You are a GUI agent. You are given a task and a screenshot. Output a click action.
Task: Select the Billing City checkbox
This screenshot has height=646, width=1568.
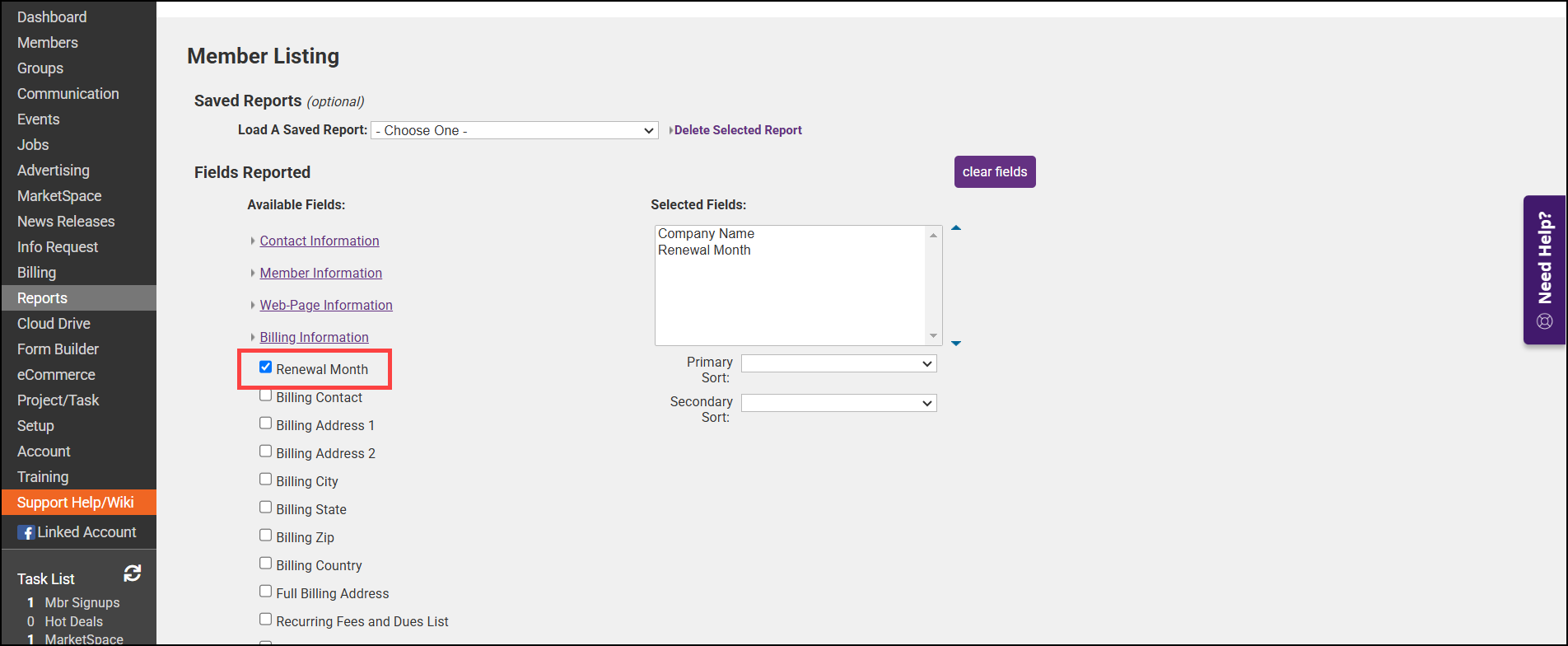pos(265,480)
